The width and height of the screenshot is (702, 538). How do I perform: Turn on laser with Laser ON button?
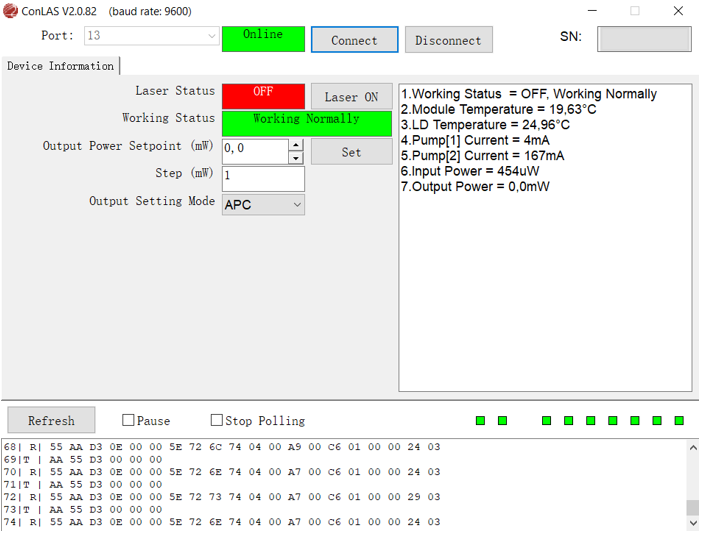(351, 97)
